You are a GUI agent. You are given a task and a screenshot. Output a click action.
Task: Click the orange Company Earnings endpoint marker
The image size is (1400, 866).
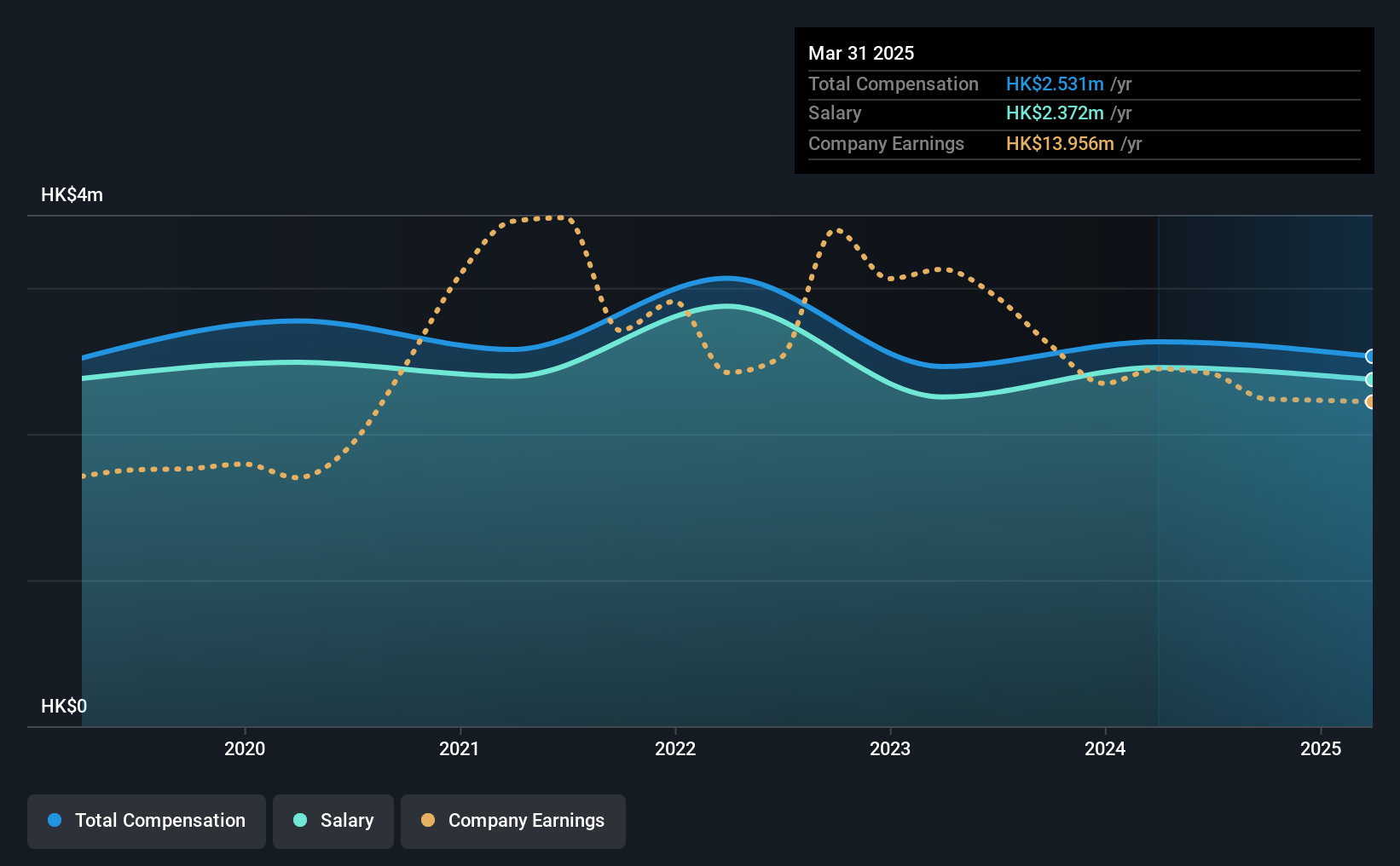(x=1371, y=401)
